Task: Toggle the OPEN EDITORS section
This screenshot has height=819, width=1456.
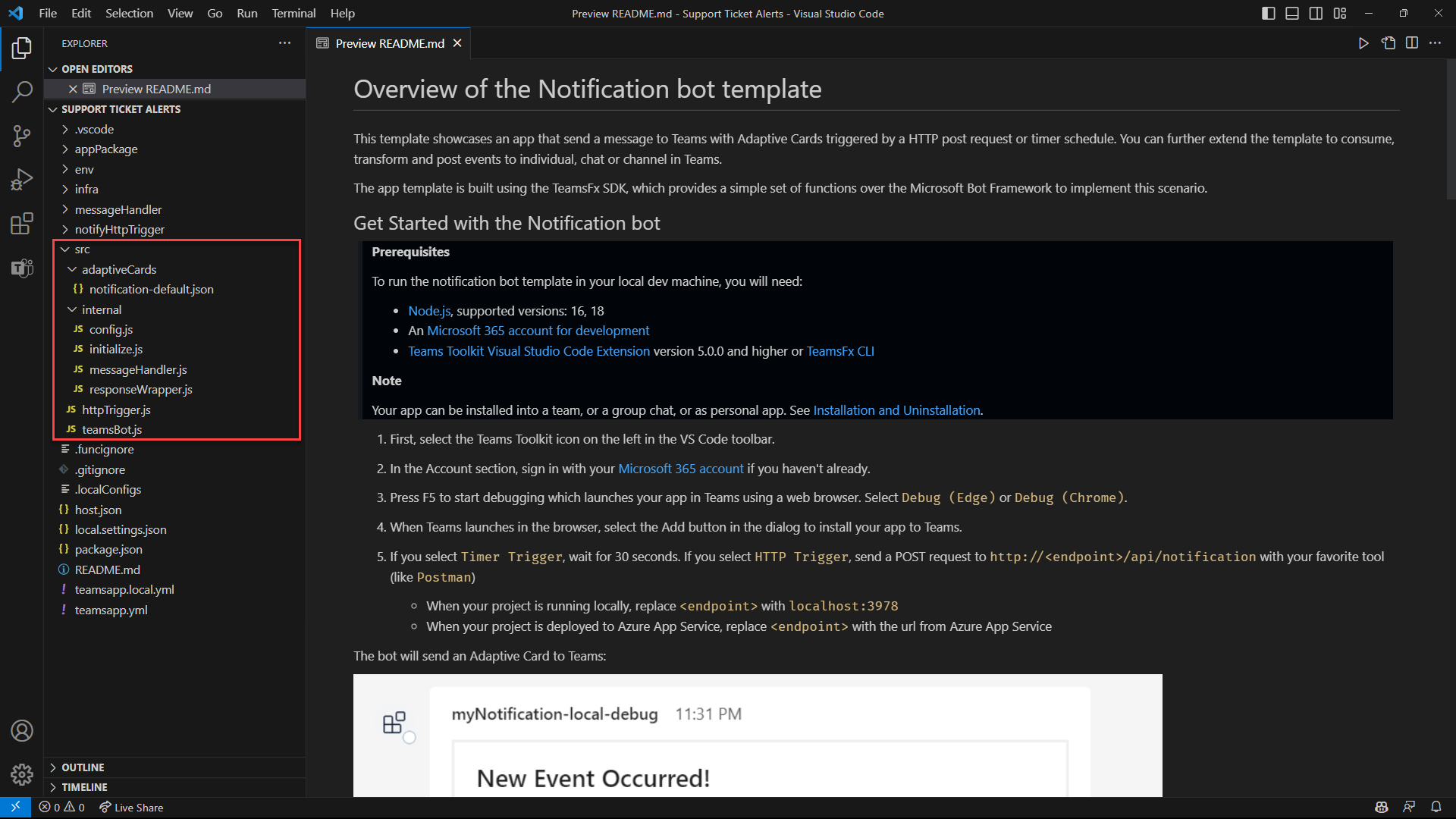Action: 96,68
